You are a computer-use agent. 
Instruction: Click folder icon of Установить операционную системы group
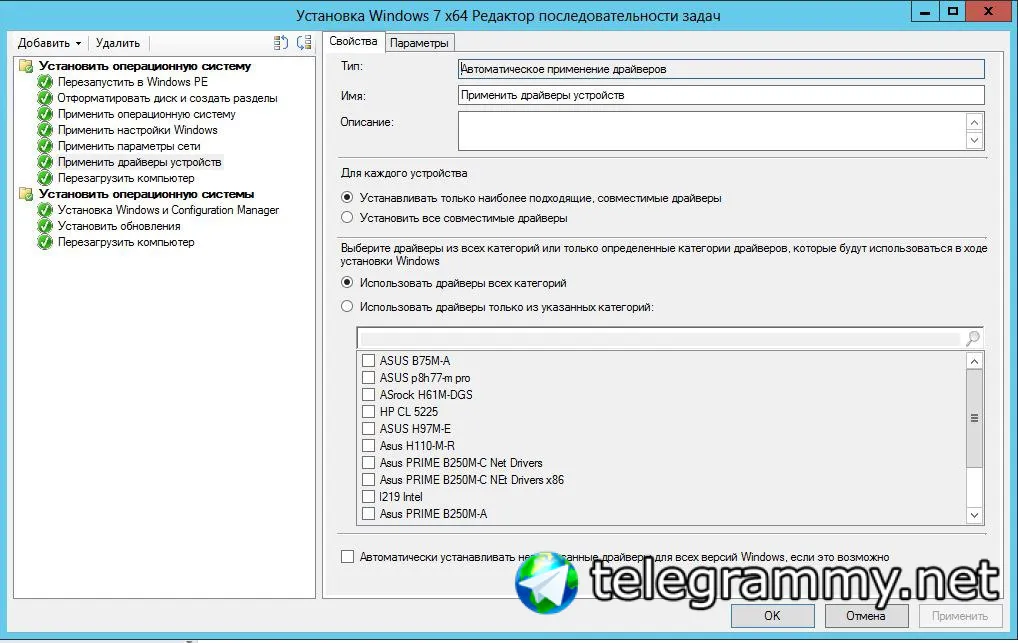click(x=26, y=194)
